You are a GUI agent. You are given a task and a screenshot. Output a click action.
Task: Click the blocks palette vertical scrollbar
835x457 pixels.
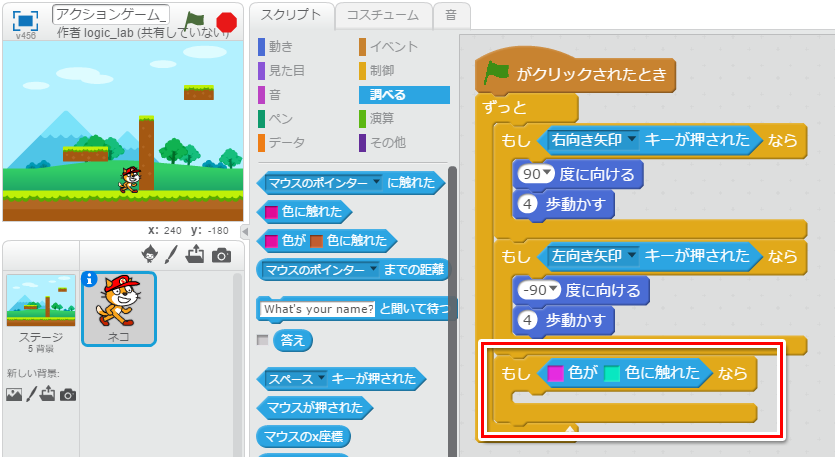pyautogui.click(x=452, y=311)
